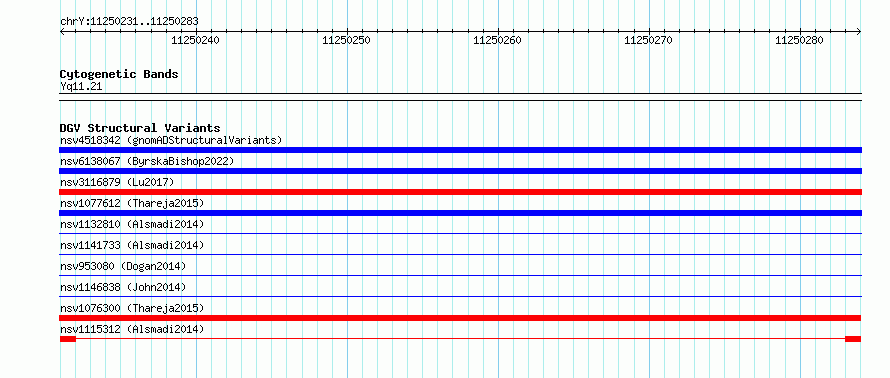
Task: Click the nsv4518342 gnomAD variant label
Action: tap(171, 140)
